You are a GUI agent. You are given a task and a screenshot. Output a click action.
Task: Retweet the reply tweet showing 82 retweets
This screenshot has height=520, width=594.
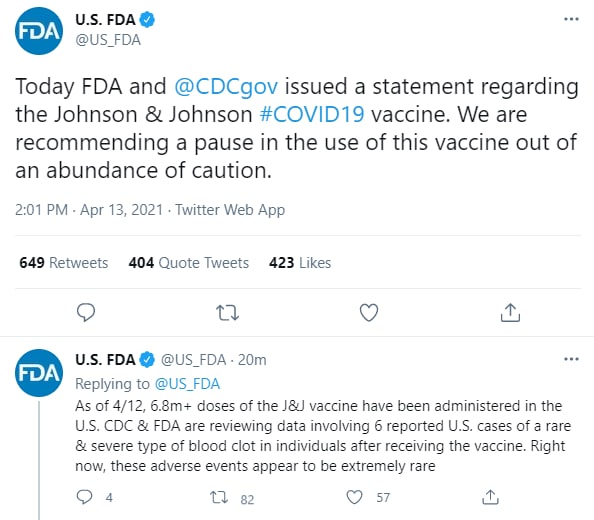[219, 497]
